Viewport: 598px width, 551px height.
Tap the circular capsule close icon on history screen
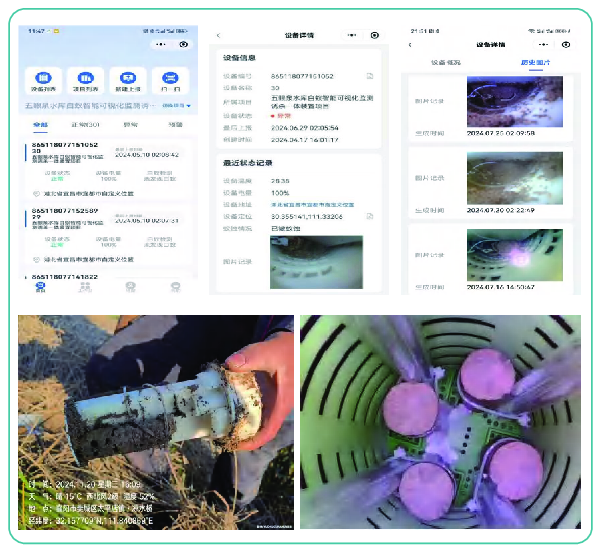click(x=566, y=45)
